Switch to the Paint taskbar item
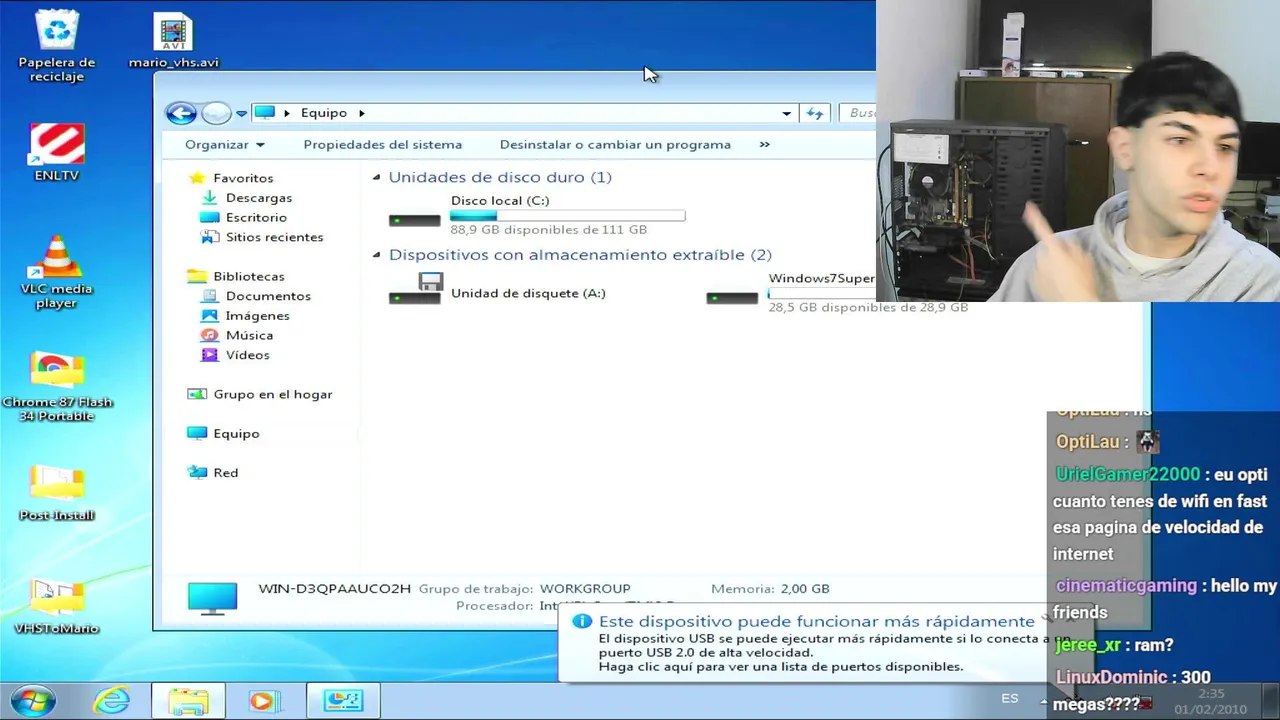 click(343, 701)
